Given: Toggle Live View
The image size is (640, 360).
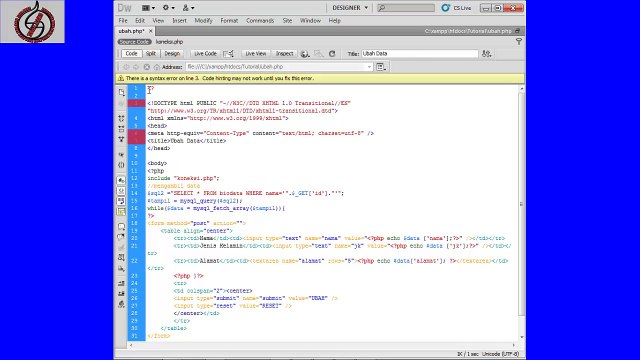Looking at the screenshot, I should [256, 53].
